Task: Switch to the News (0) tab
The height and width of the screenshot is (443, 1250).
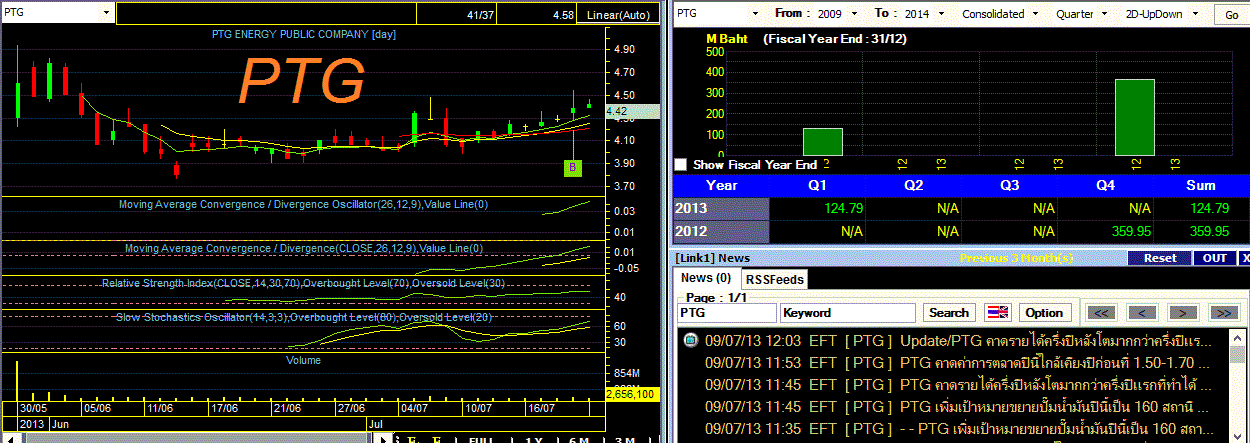Action: click(x=706, y=278)
